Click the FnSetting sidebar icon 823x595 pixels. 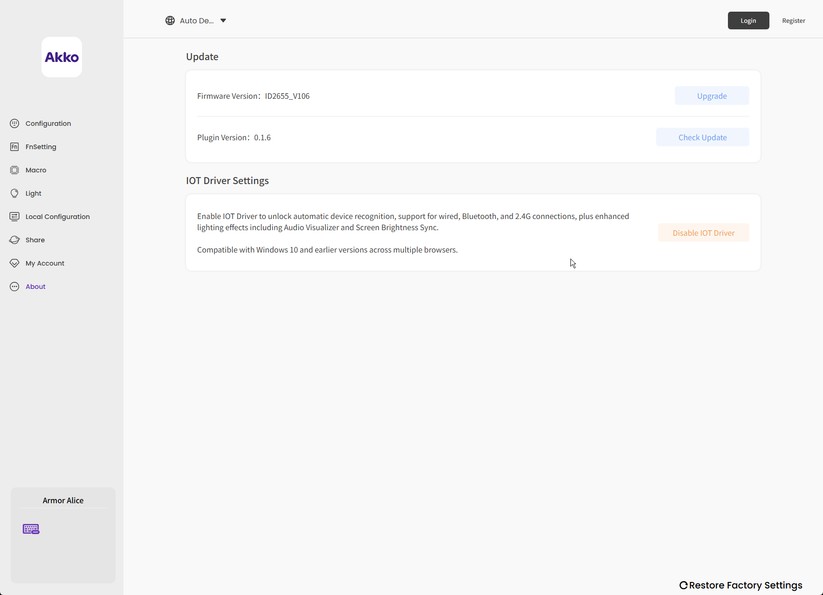coord(14,147)
